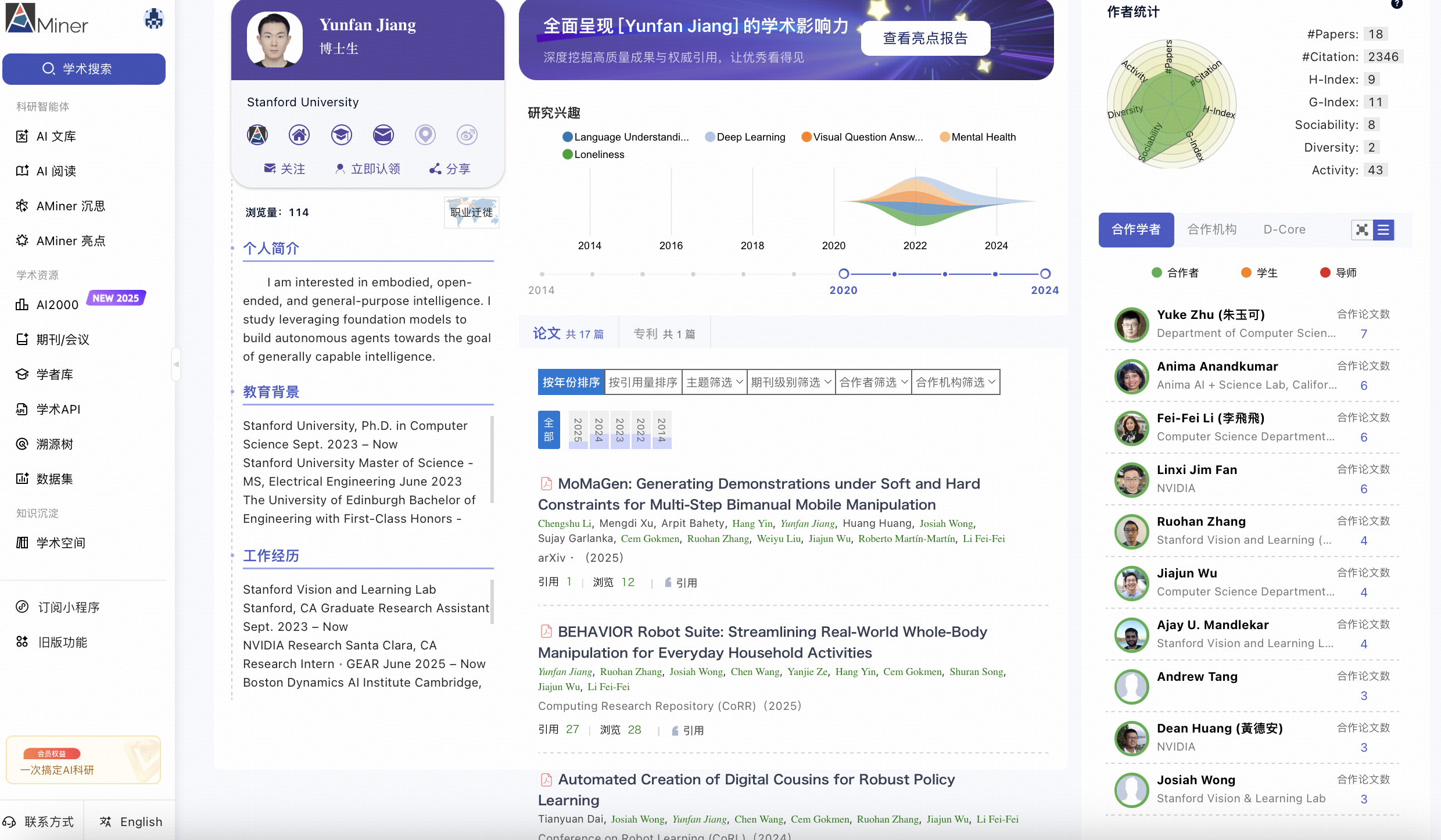Screen dimensions: 1441x840
Task: Toggle the Deep Learning legend item
Action: pos(745,137)
